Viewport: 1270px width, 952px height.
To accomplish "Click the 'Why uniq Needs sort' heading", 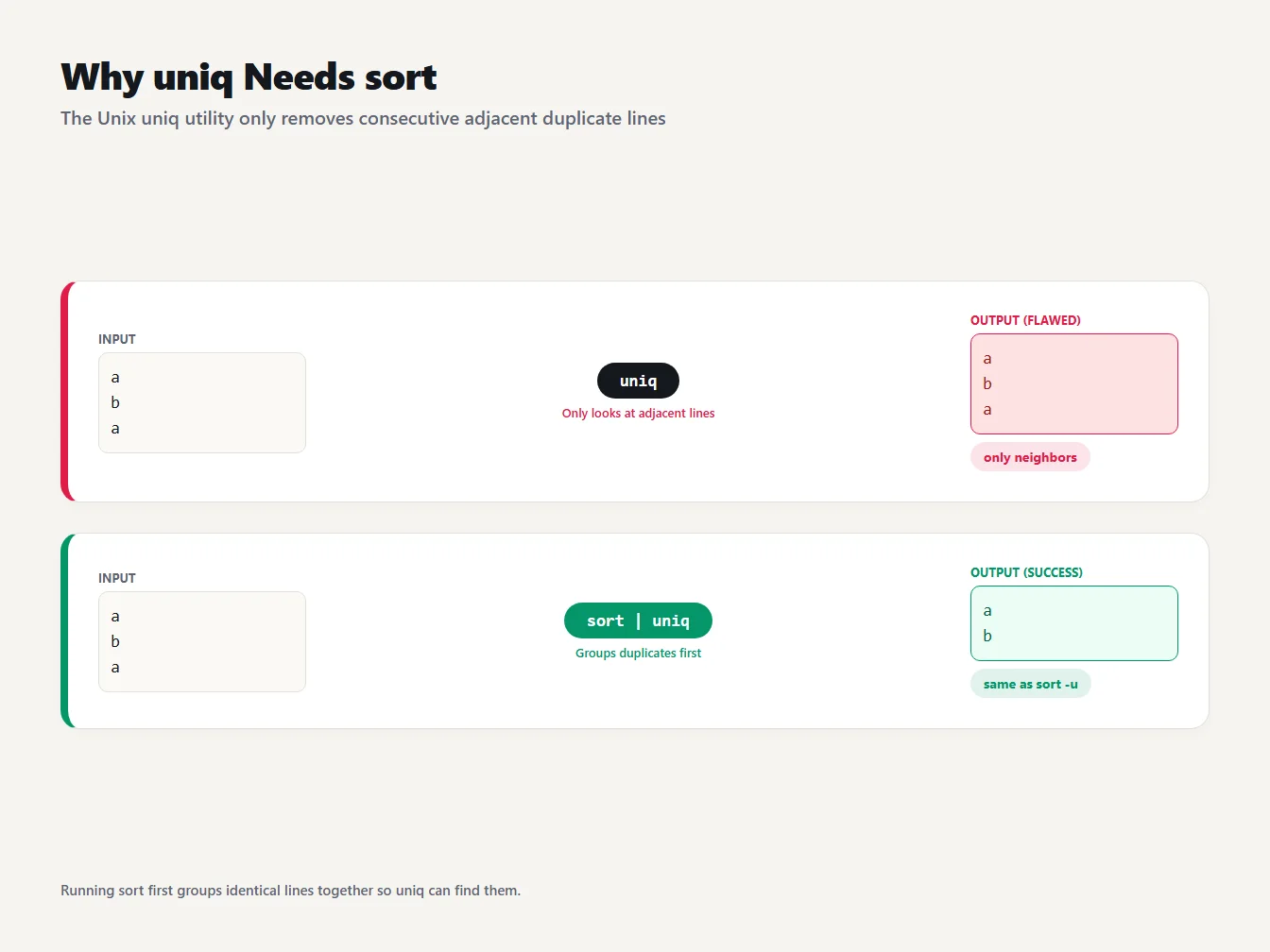I will tap(249, 77).
